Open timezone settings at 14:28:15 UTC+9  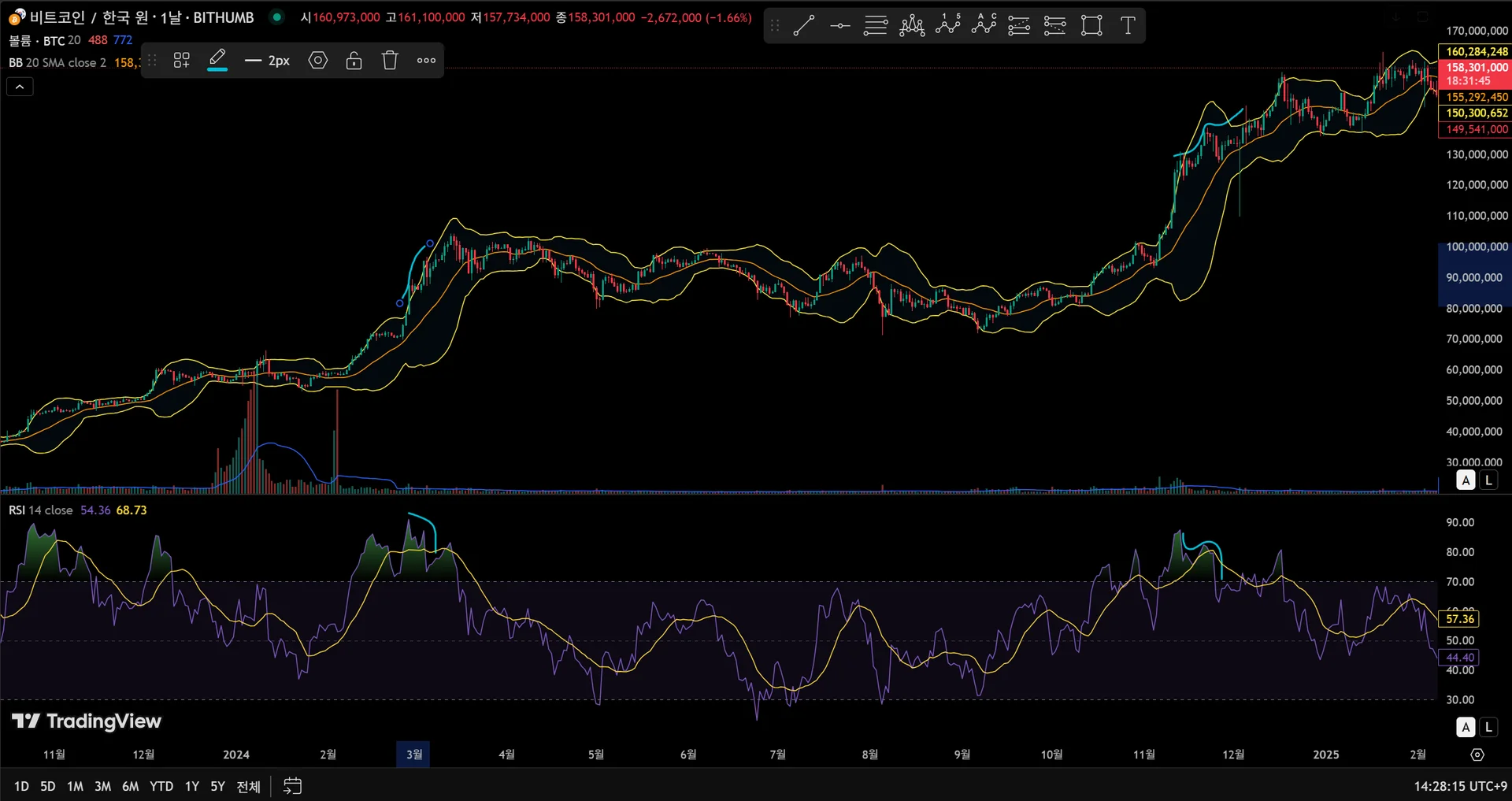(x=1459, y=786)
